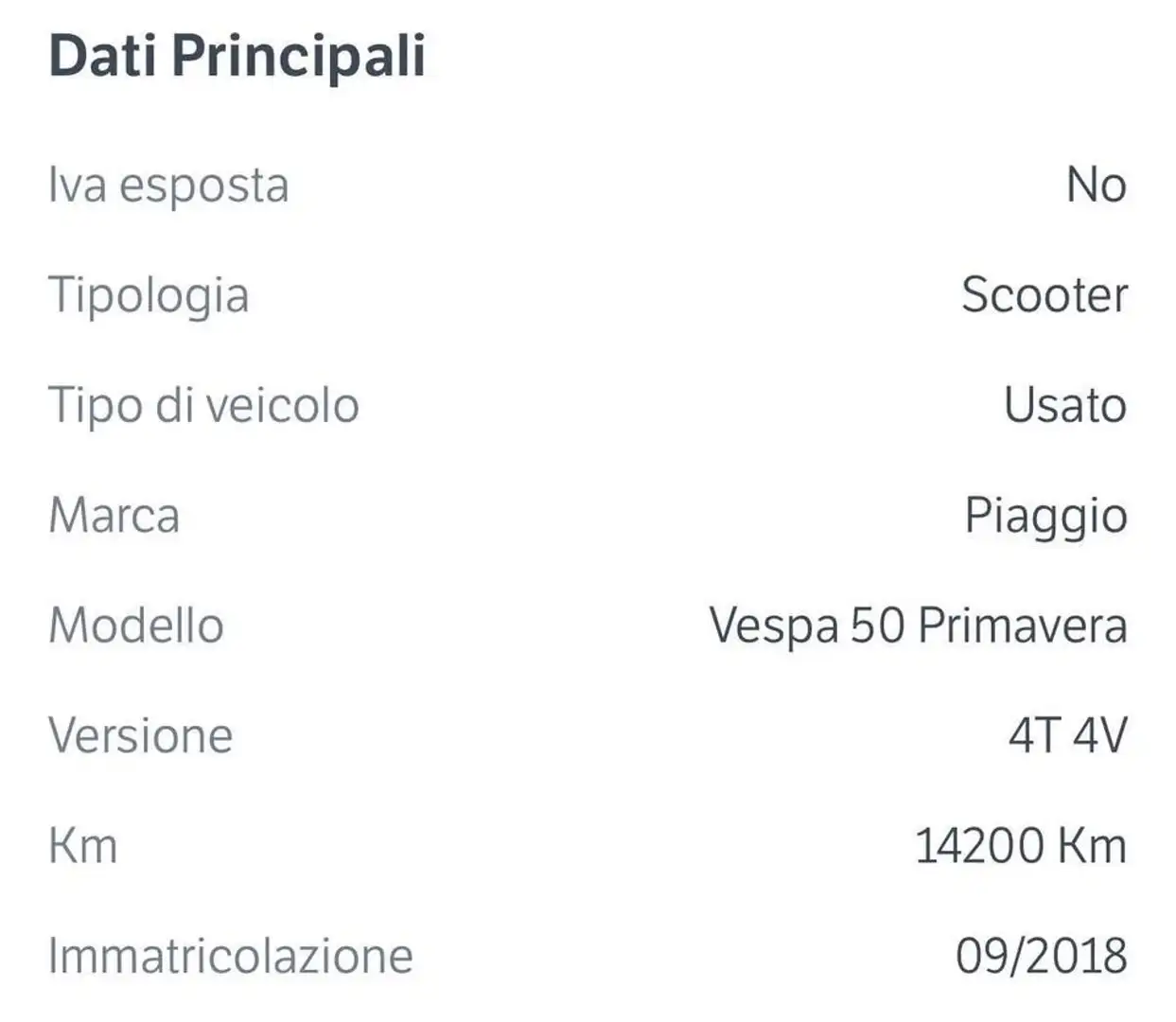The image size is (1176, 1022).
Task: Select the Modello label
Action: [136, 626]
